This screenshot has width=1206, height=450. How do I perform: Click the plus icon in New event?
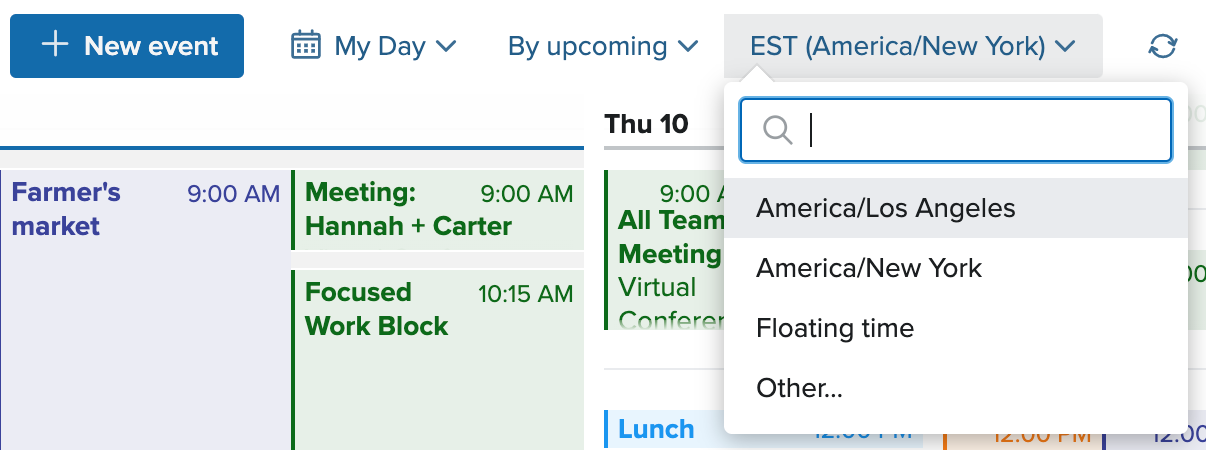click(54, 45)
